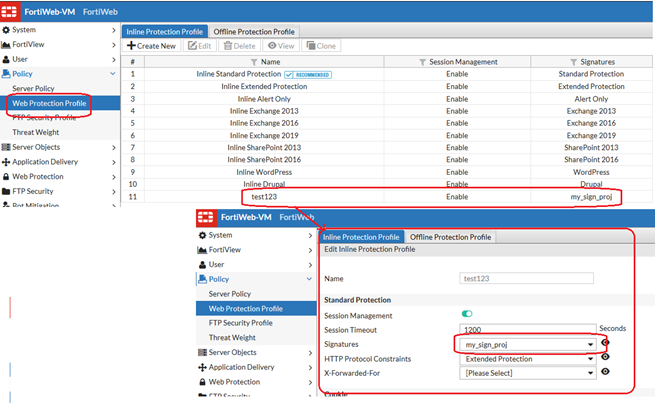655x403 pixels.
Task: Disable the Session Management toggle switch
Action: (x=467, y=315)
